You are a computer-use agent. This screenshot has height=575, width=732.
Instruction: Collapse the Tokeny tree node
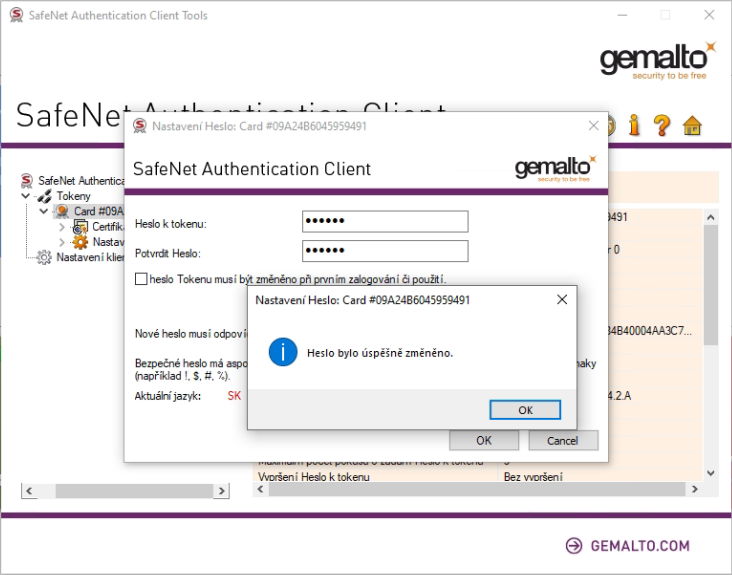tap(26, 196)
